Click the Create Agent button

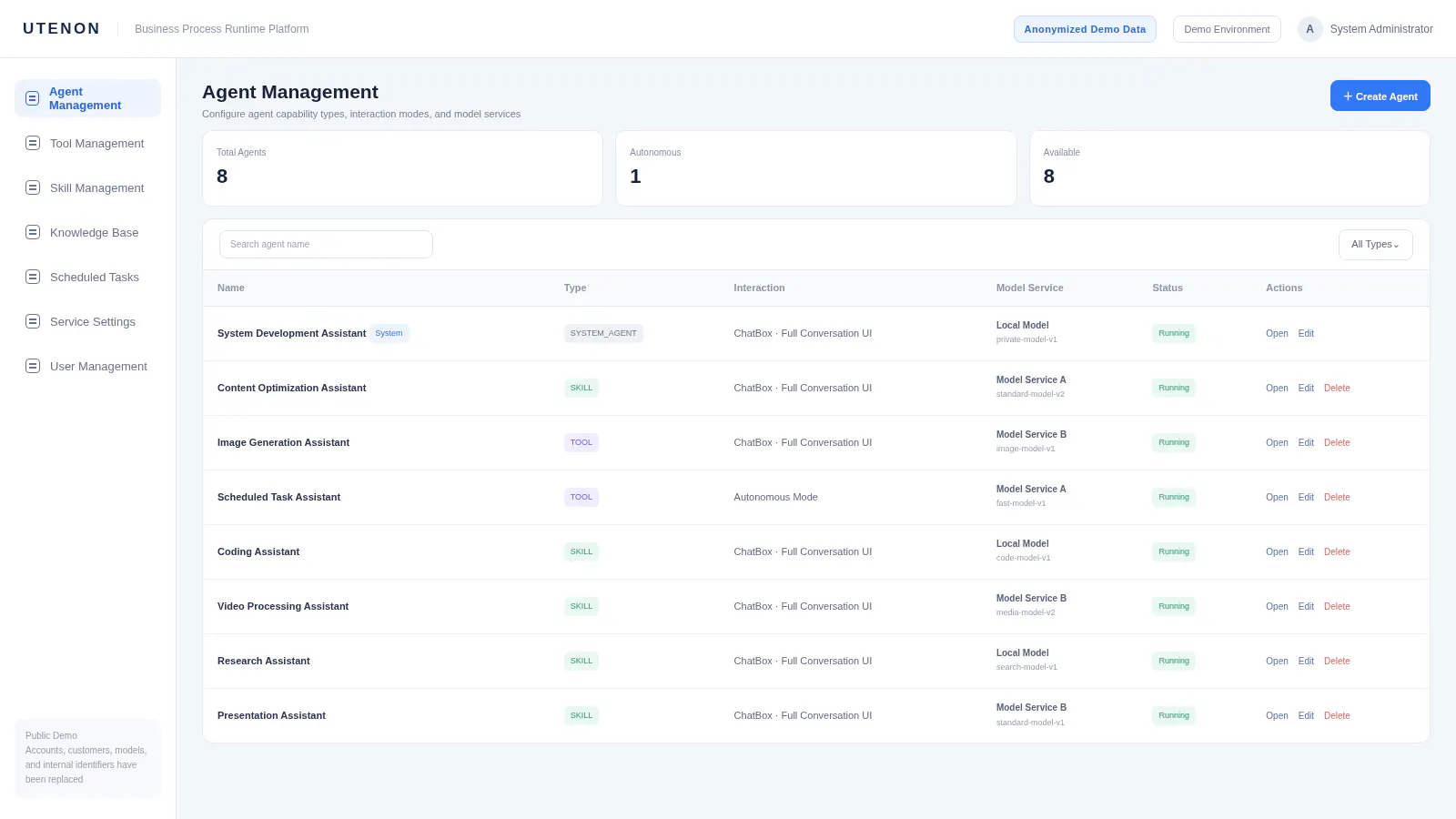tap(1380, 96)
